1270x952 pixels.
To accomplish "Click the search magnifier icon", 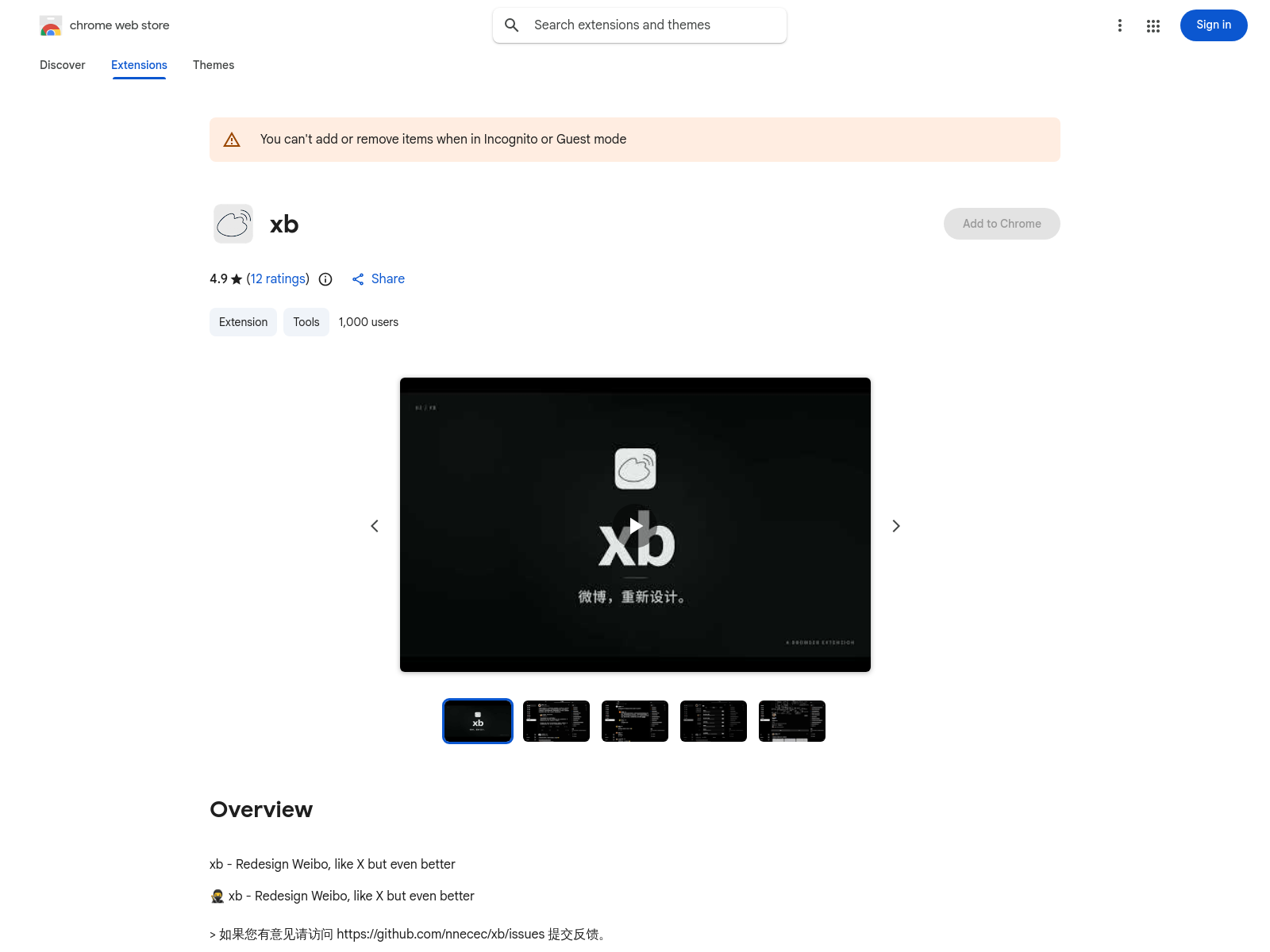I will [512, 25].
